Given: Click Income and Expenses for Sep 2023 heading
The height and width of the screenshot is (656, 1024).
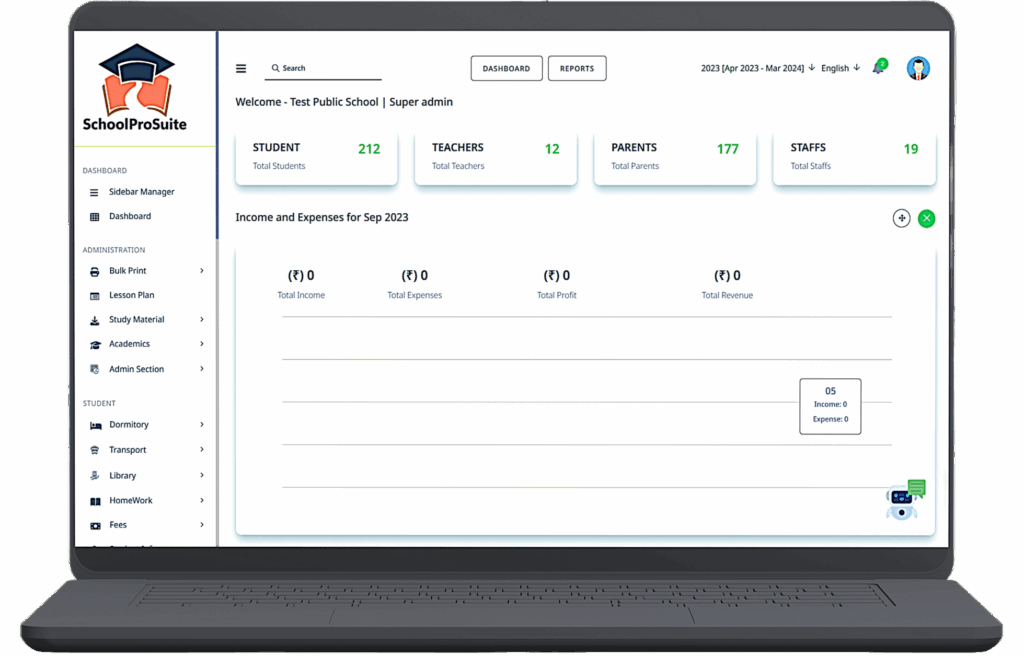Looking at the screenshot, I should [x=322, y=218].
